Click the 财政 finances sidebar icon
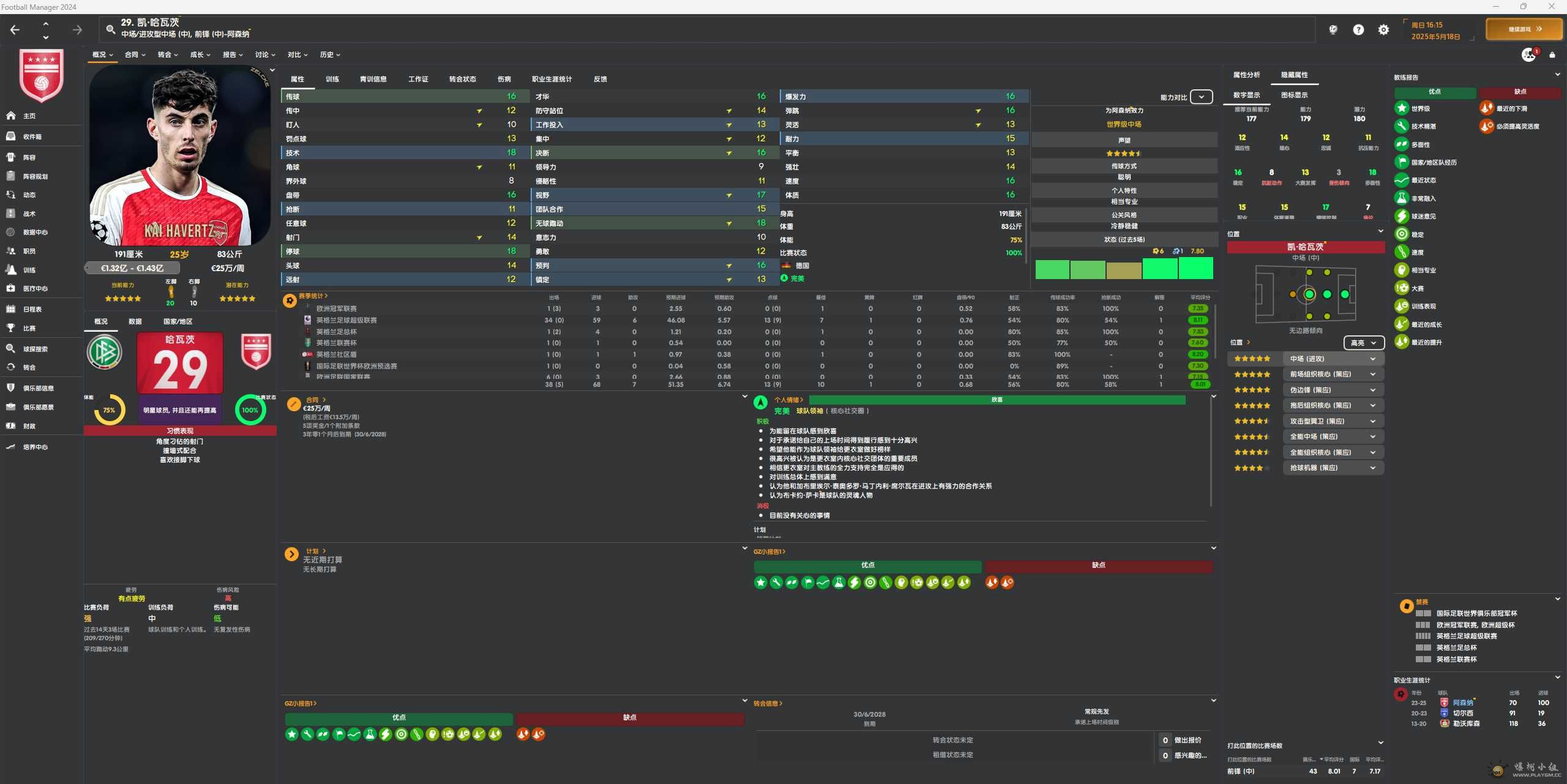Screen dimensions: 1567x784 tap(11, 426)
